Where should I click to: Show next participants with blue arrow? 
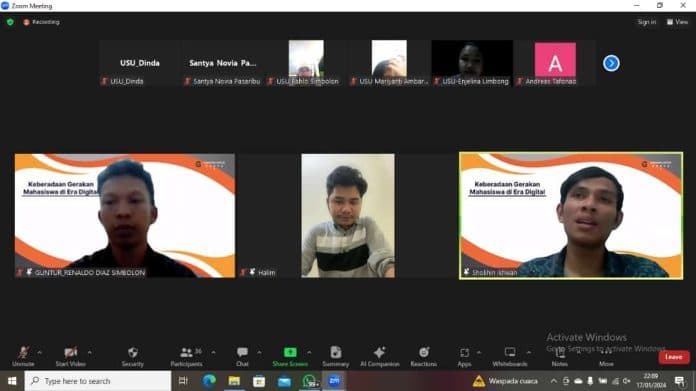[611, 63]
